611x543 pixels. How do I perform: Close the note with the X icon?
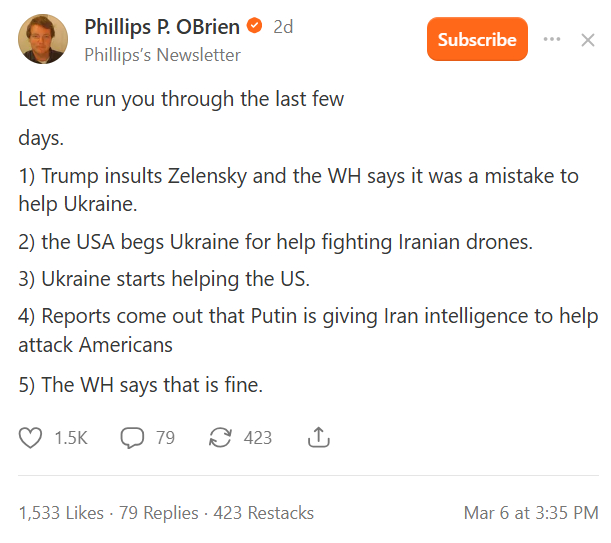coord(588,40)
